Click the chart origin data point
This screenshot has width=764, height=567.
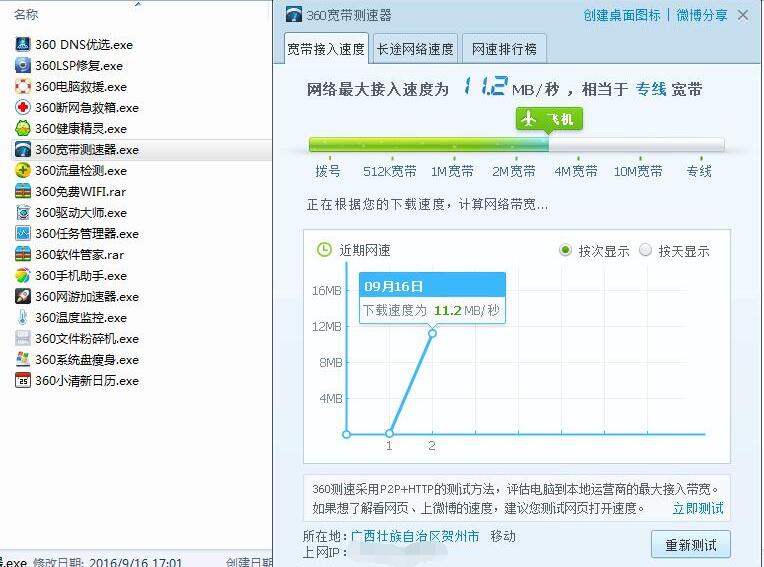346,434
